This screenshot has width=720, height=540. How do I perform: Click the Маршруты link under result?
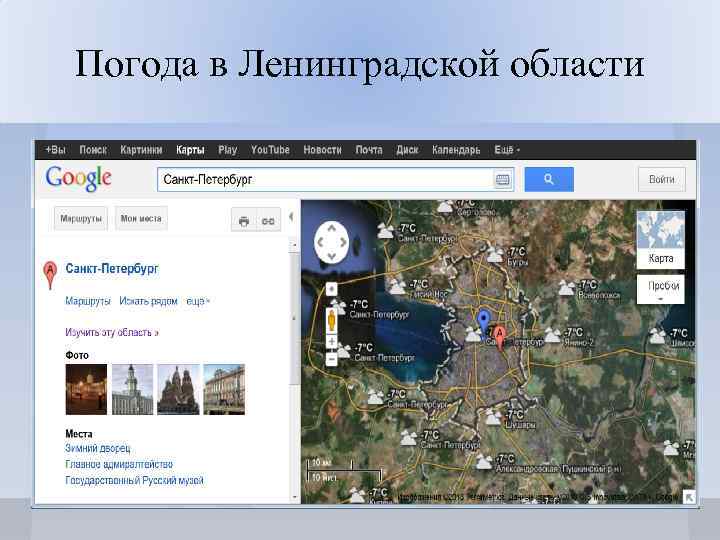tap(88, 301)
